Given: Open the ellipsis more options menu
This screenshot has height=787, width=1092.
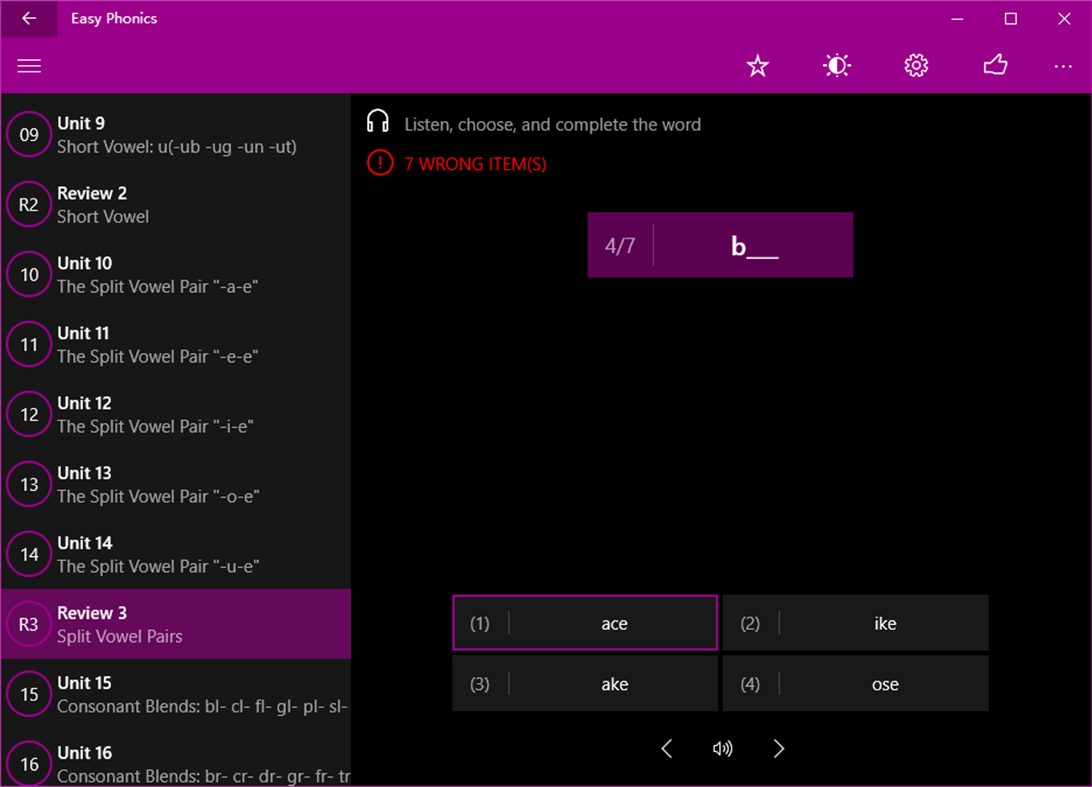Looking at the screenshot, I should tap(1062, 66).
